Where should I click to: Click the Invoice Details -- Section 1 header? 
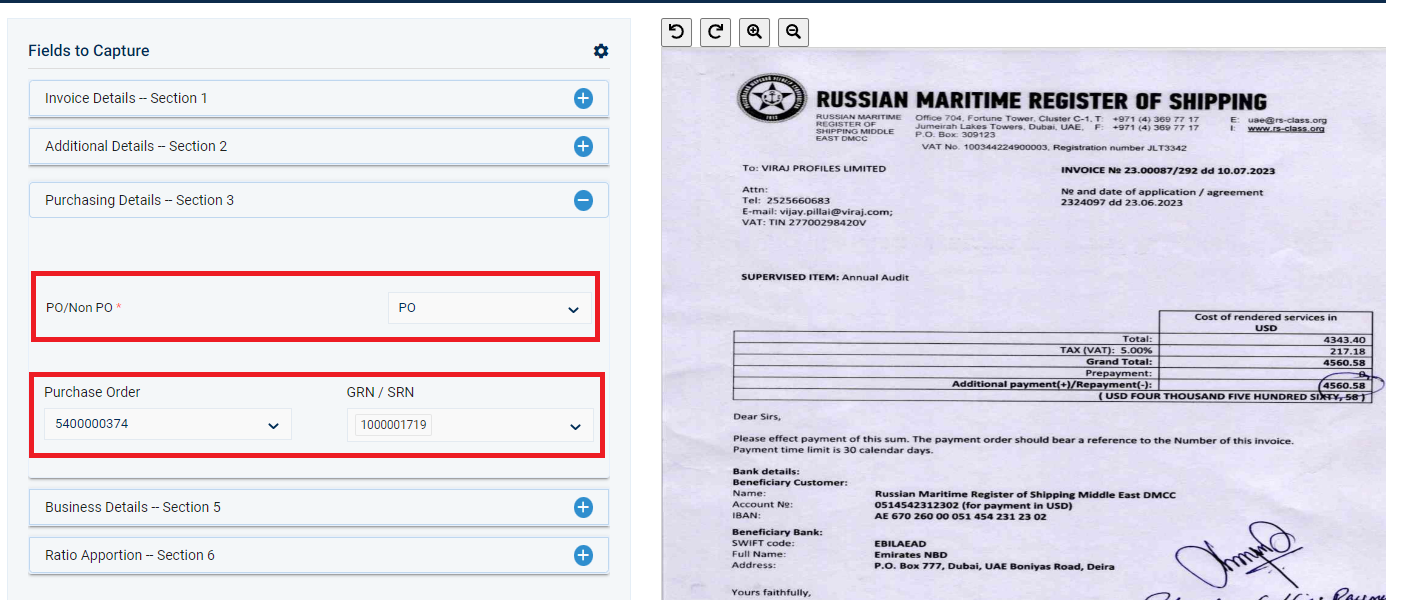(319, 99)
